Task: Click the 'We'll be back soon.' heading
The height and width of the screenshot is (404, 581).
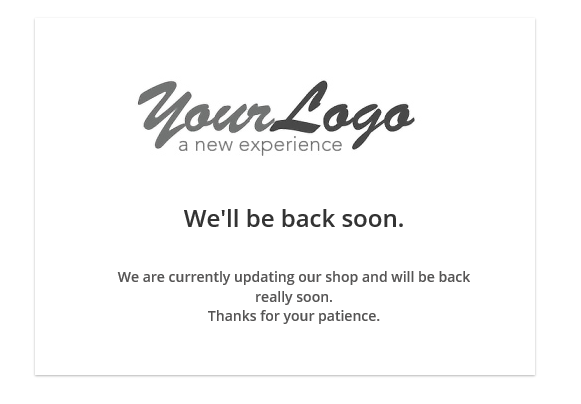Action: (294, 218)
